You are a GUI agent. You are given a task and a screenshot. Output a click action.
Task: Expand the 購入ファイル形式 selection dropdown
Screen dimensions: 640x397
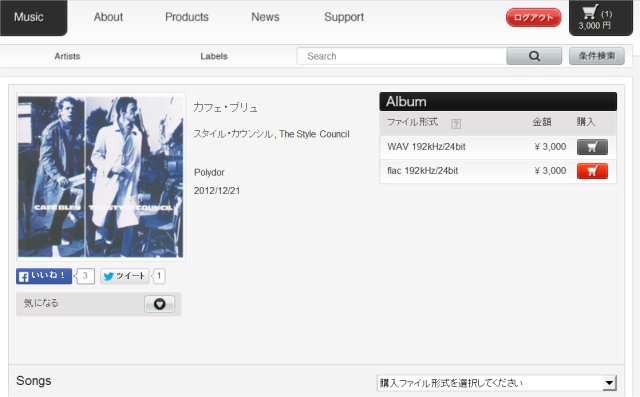(497, 383)
